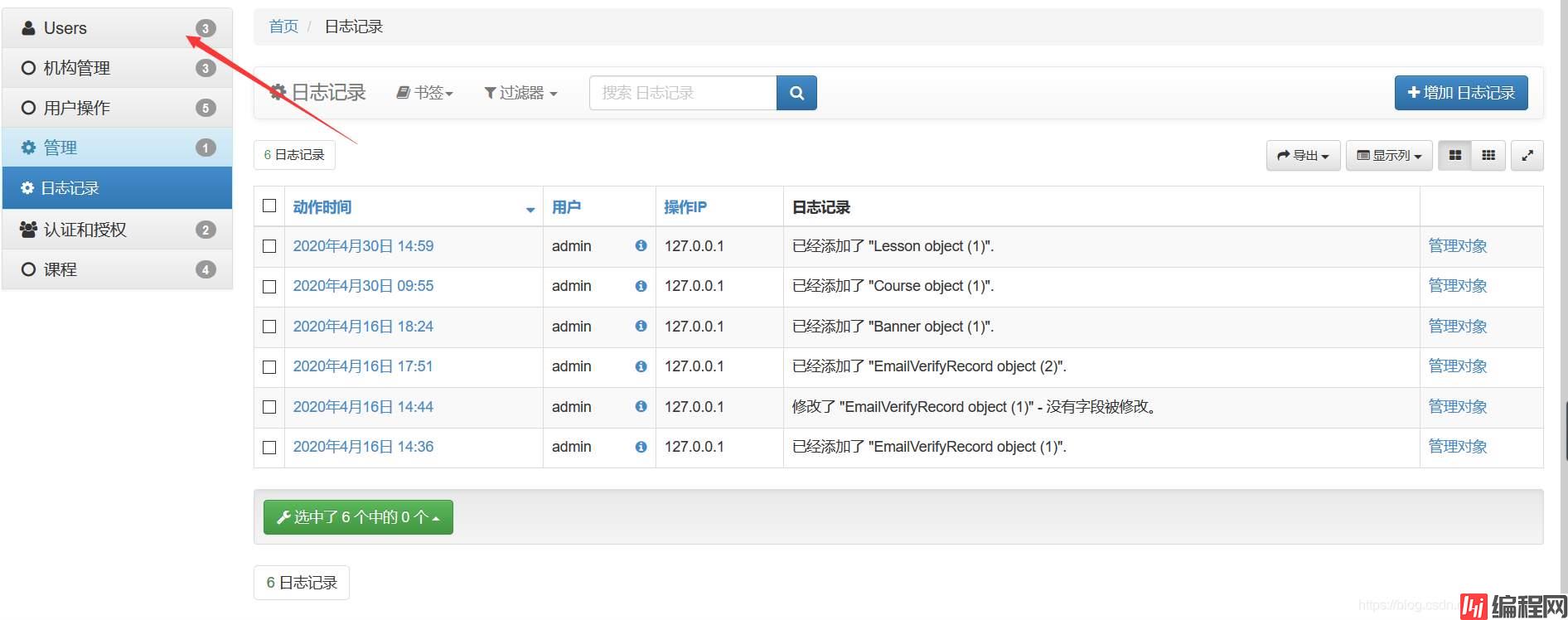Click 管理对象 for Course object row

tap(1458, 286)
